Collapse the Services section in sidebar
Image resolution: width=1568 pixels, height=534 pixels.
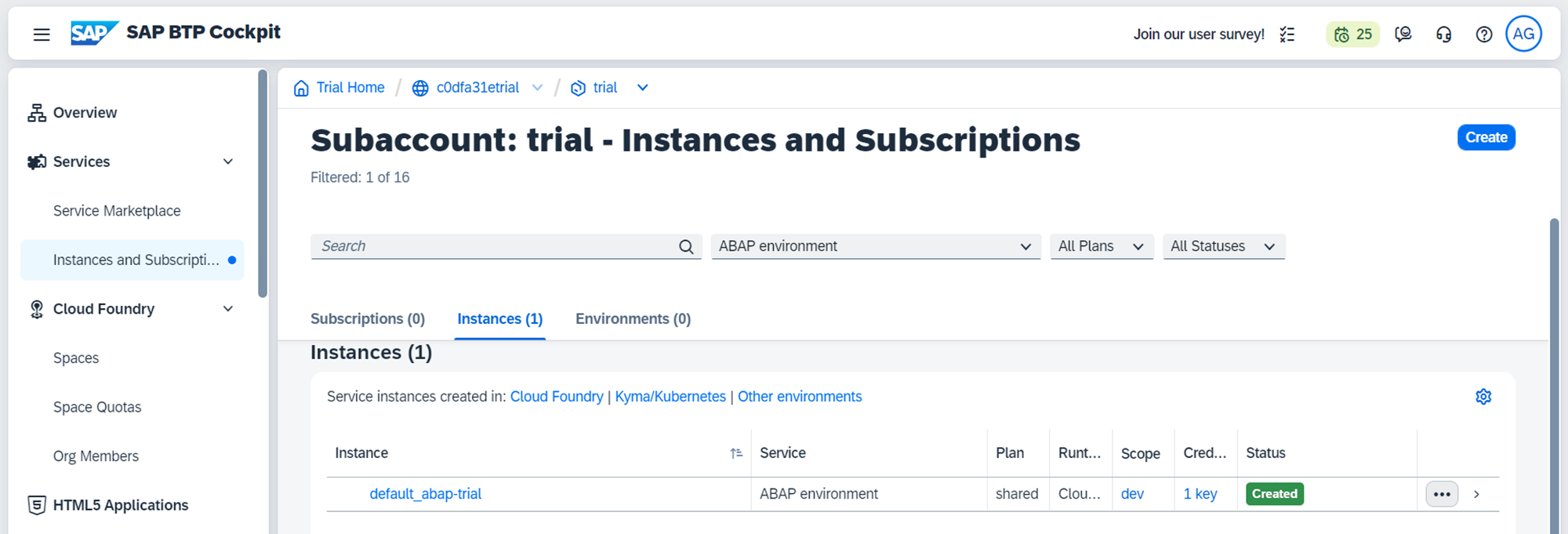pyautogui.click(x=228, y=162)
